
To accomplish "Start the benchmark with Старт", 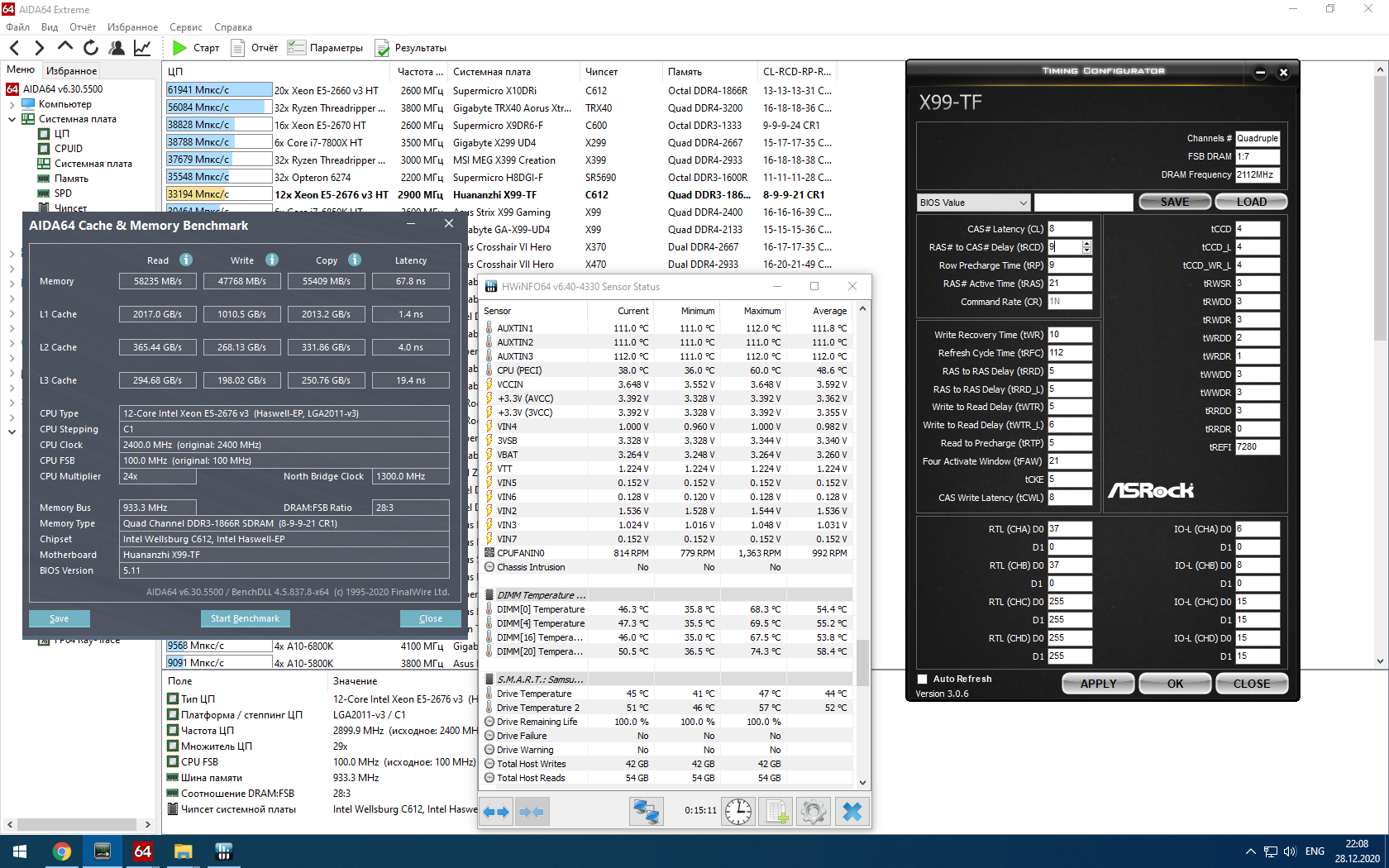I will pyautogui.click(x=196, y=48).
